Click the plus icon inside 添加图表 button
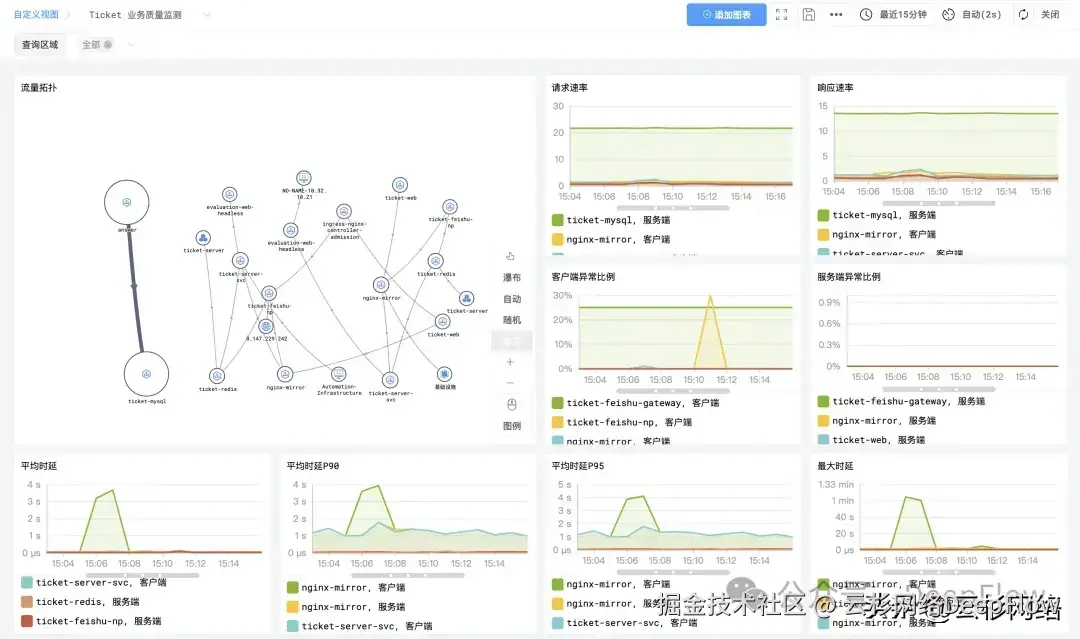The image size is (1080, 639). pyautogui.click(x=707, y=14)
